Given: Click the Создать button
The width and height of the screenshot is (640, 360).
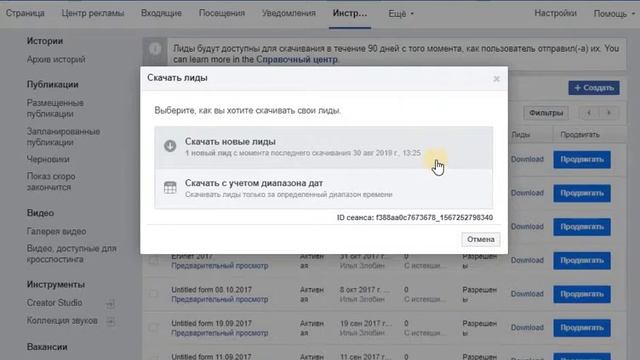Looking at the screenshot, I should pos(594,88).
